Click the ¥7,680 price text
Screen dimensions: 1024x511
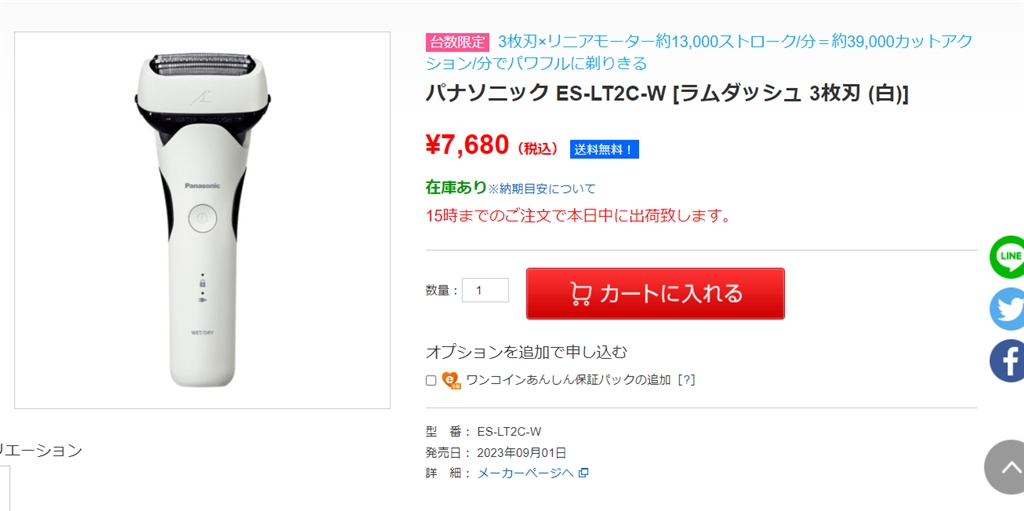[x=467, y=146]
